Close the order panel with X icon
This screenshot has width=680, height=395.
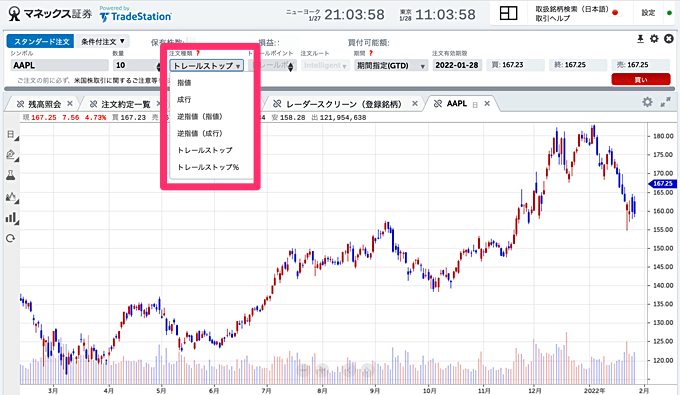pyautogui.click(x=669, y=39)
